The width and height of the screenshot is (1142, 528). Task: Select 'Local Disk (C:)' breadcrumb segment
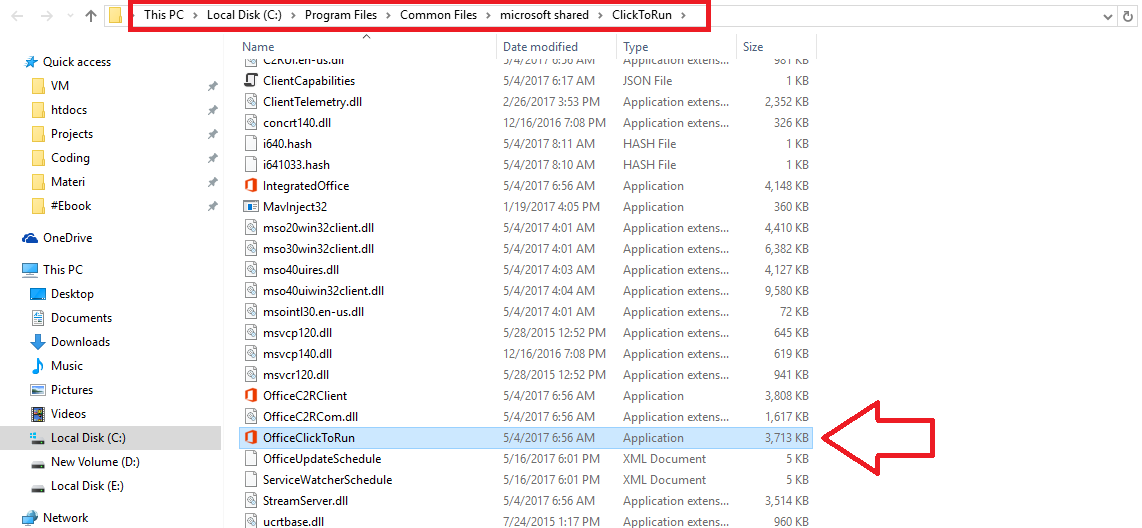244,15
